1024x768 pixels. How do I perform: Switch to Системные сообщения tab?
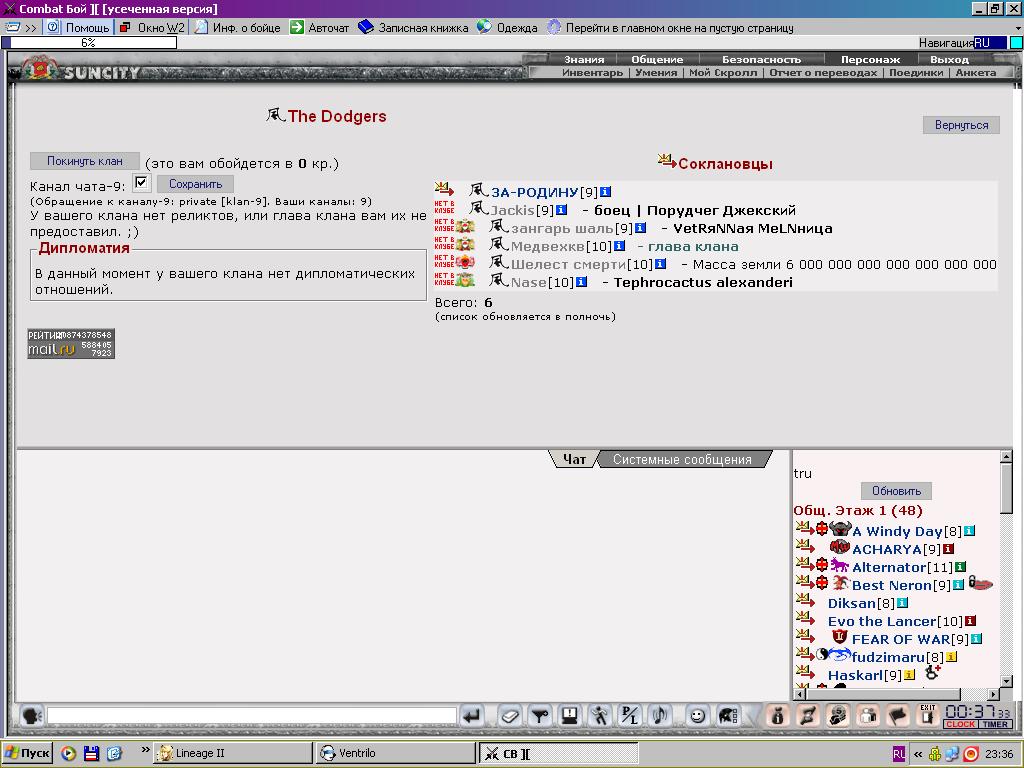point(682,459)
